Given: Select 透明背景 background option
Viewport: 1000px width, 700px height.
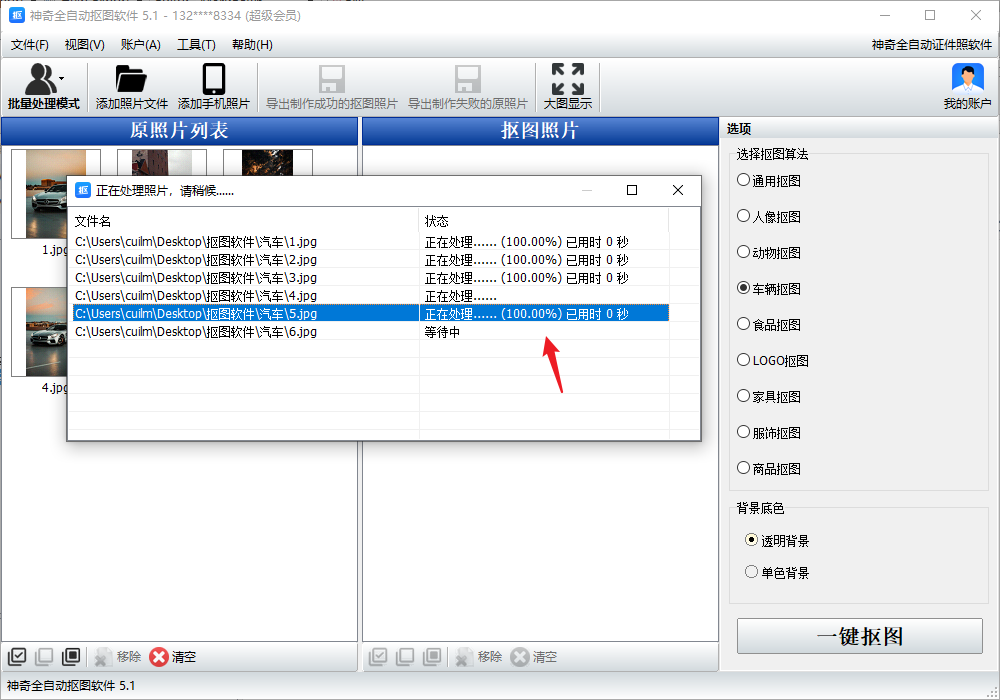Looking at the screenshot, I should 752,540.
